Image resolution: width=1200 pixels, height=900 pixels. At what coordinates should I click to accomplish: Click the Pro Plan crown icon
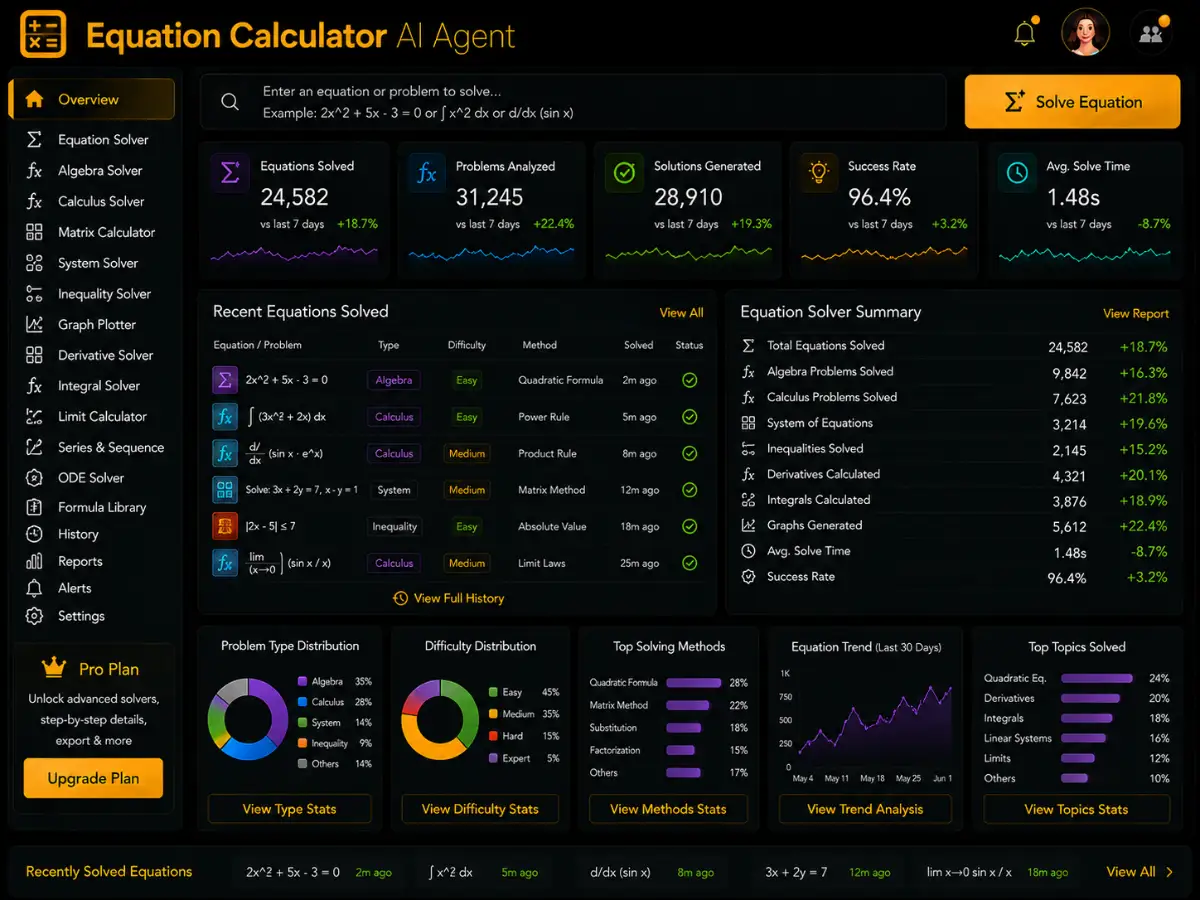click(x=53, y=668)
